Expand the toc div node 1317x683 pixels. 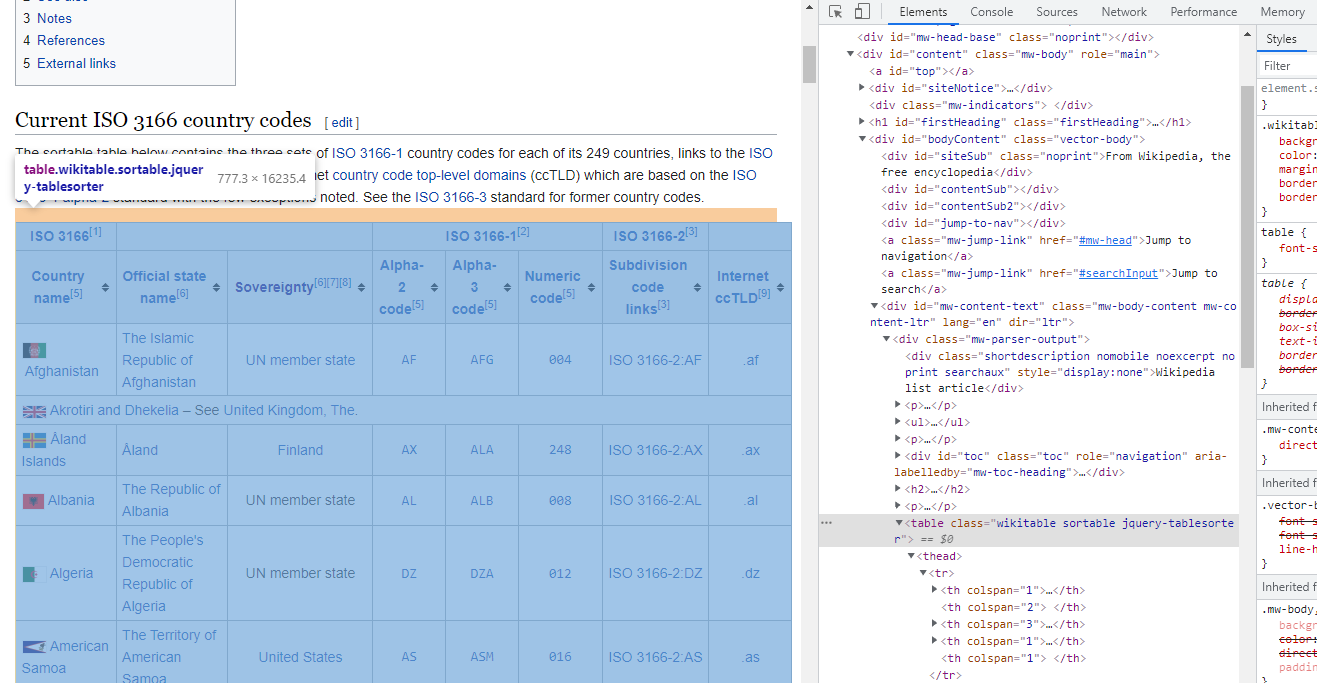pos(898,456)
